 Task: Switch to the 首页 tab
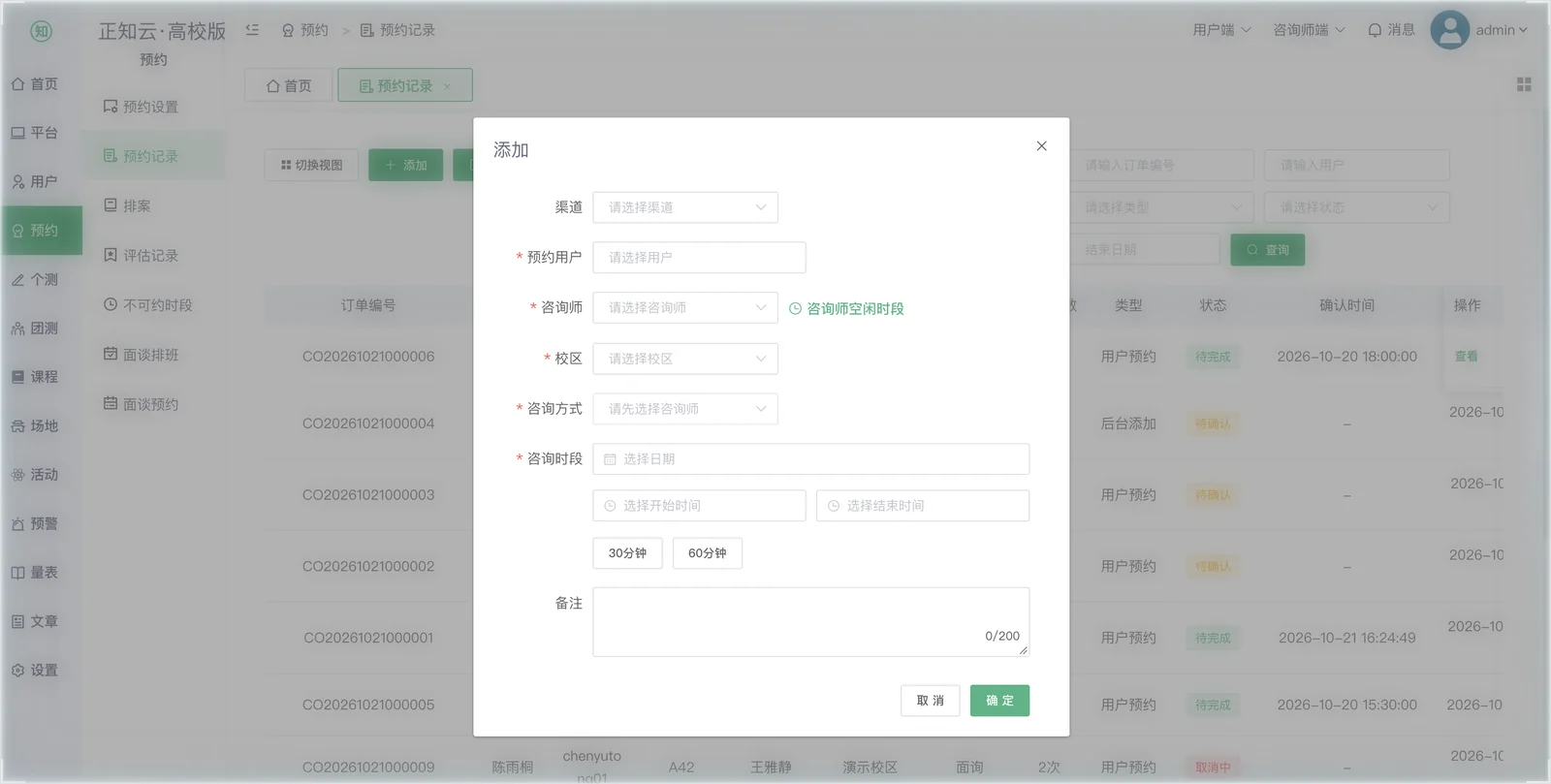point(289,86)
